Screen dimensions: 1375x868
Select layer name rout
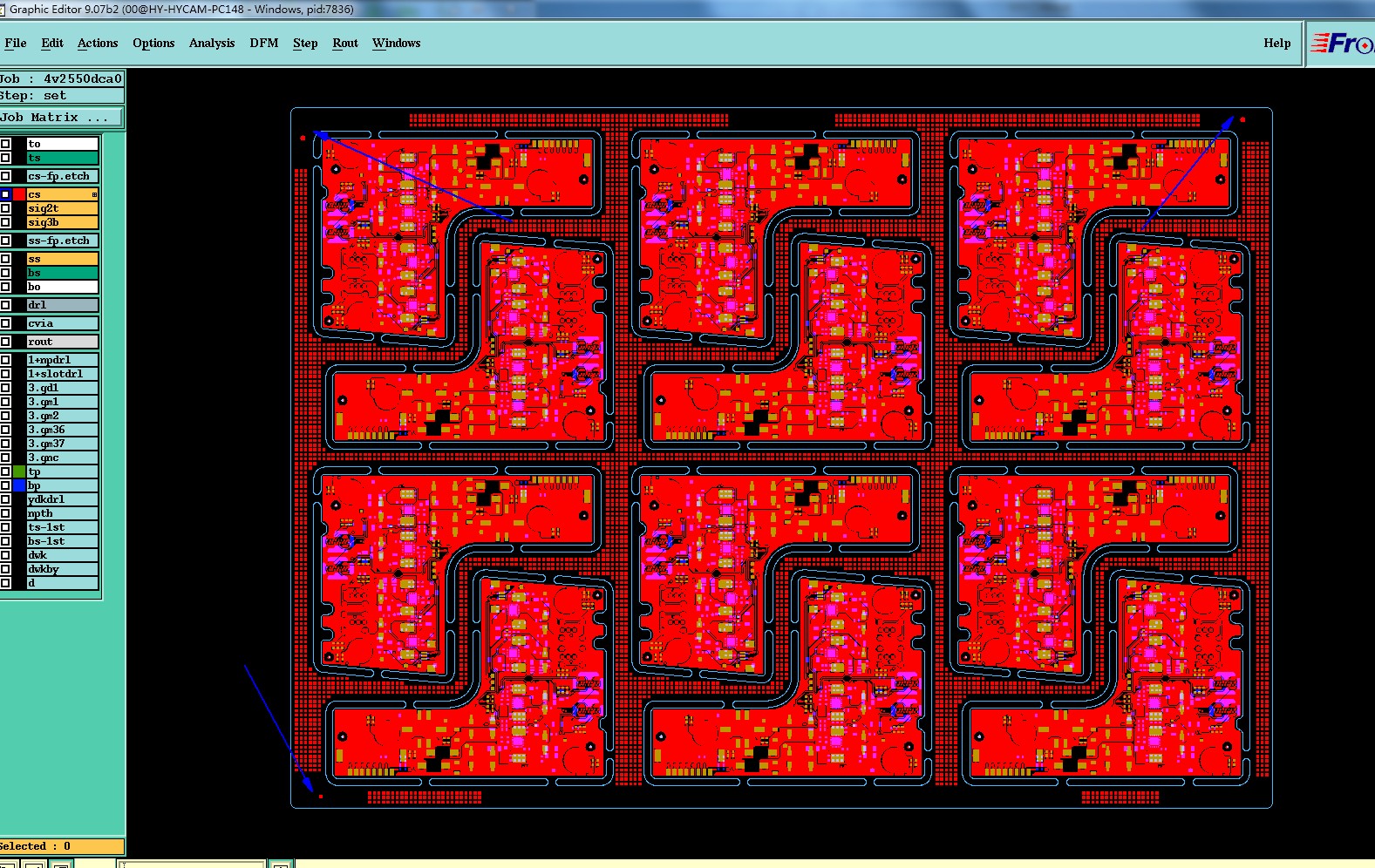[63, 342]
